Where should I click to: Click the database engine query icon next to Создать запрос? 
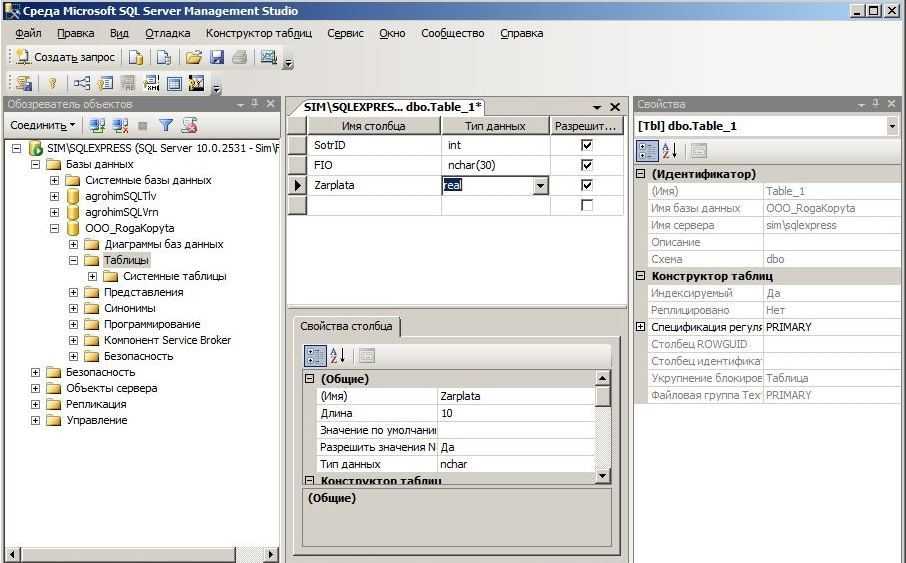coord(136,57)
